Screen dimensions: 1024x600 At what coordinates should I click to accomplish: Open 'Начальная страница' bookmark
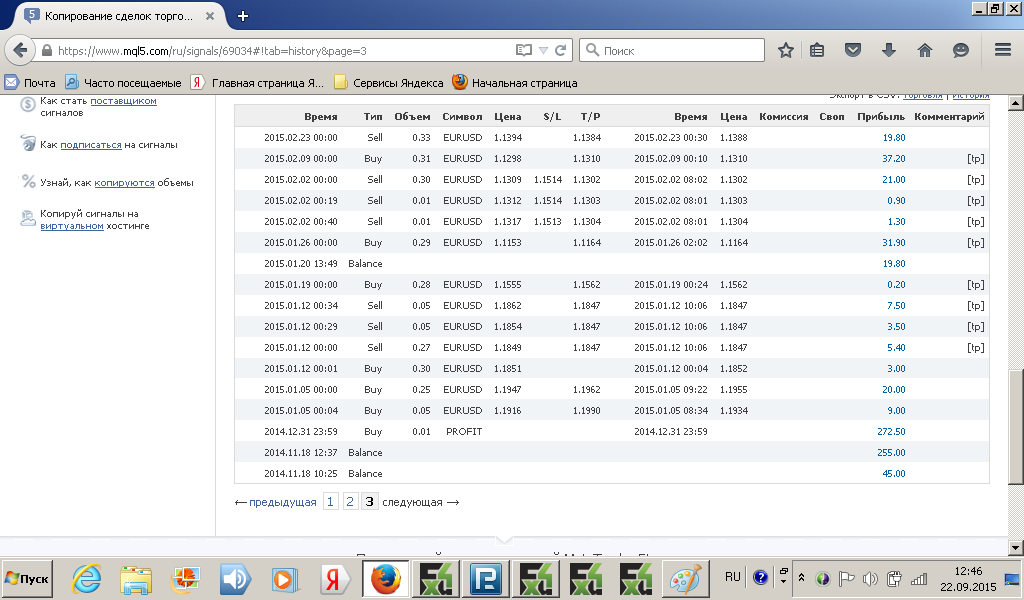click(x=515, y=83)
